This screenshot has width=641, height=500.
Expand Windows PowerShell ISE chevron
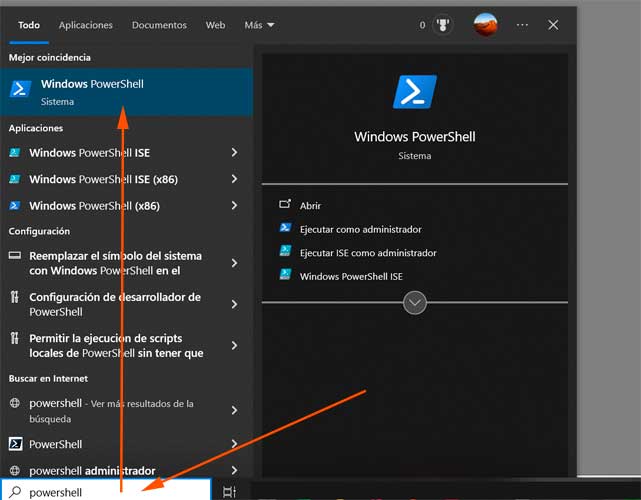(x=234, y=152)
